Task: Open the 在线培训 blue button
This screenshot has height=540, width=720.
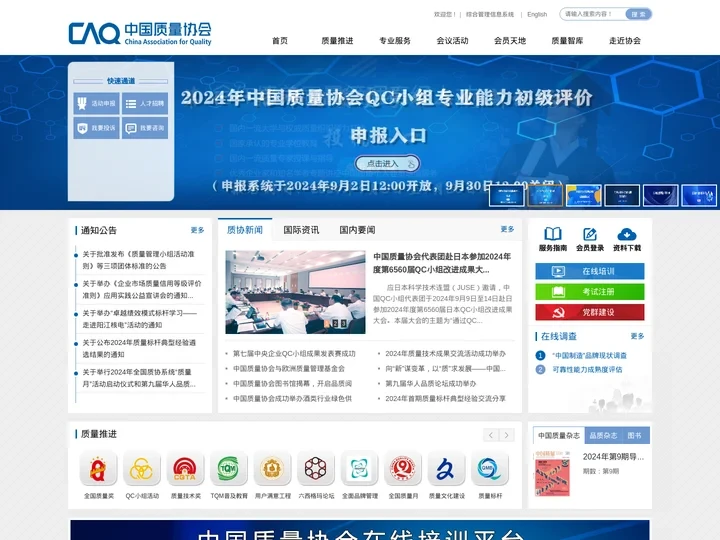Action: point(590,271)
